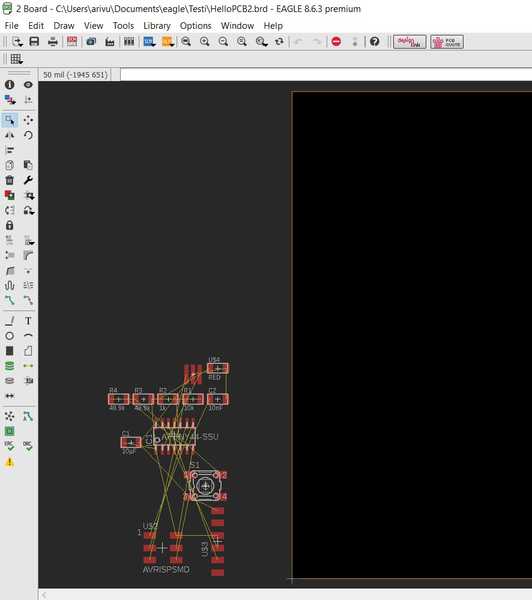Screen dimensions: 532x600
Task: Select the Change wrench tool
Action: tap(28, 180)
